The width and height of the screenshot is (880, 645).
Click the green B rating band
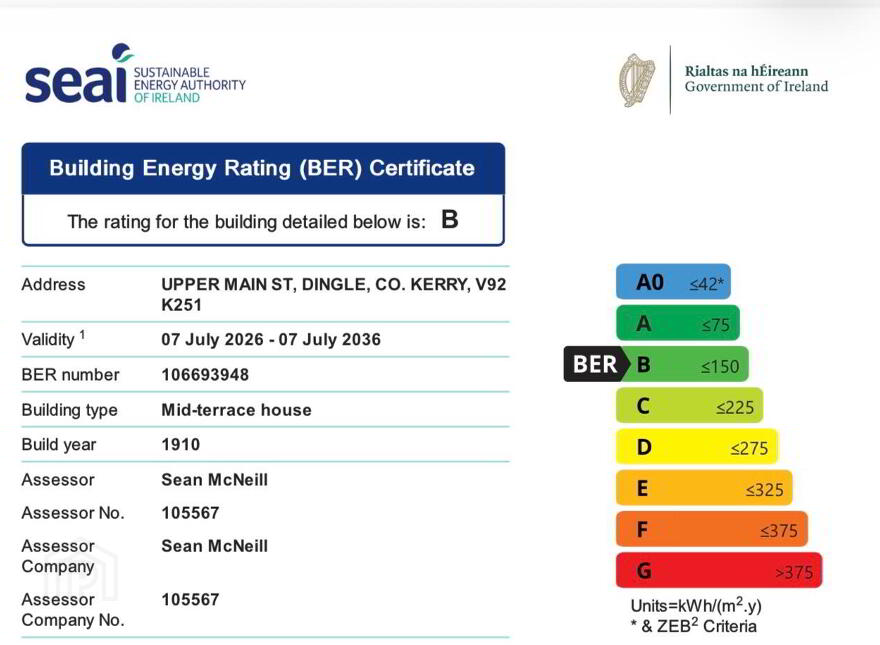click(x=685, y=364)
